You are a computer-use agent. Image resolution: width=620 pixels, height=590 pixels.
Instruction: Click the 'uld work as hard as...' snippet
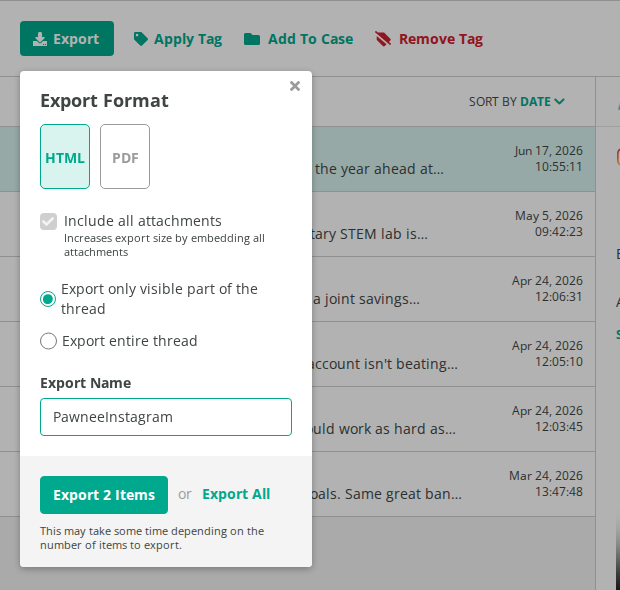click(384, 429)
